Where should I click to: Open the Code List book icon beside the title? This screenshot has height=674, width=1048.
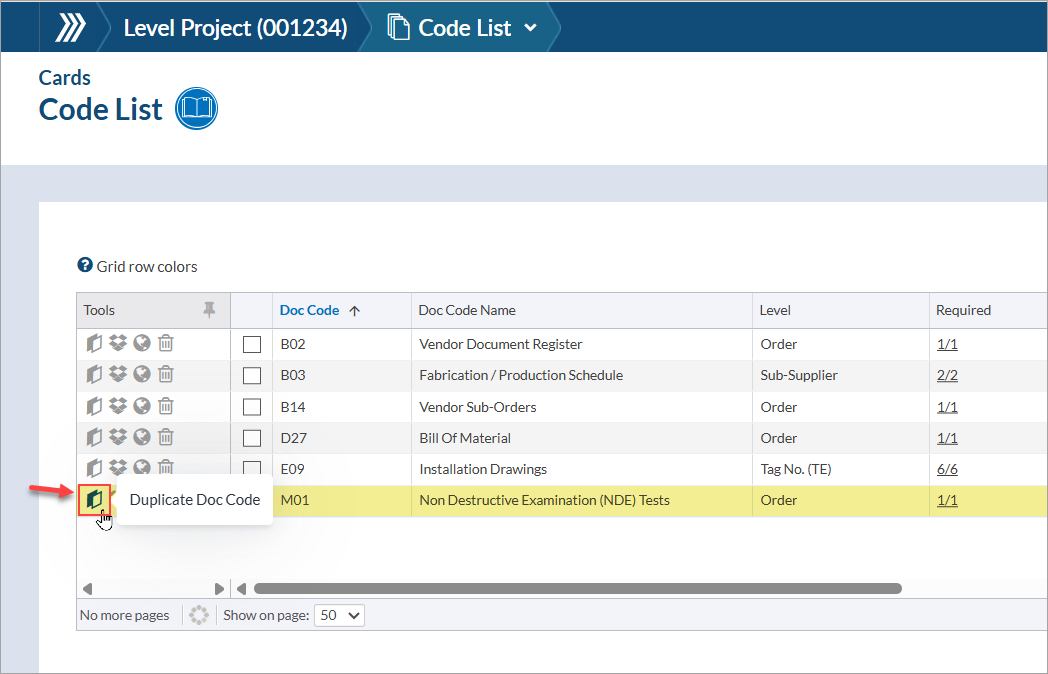click(x=196, y=109)
